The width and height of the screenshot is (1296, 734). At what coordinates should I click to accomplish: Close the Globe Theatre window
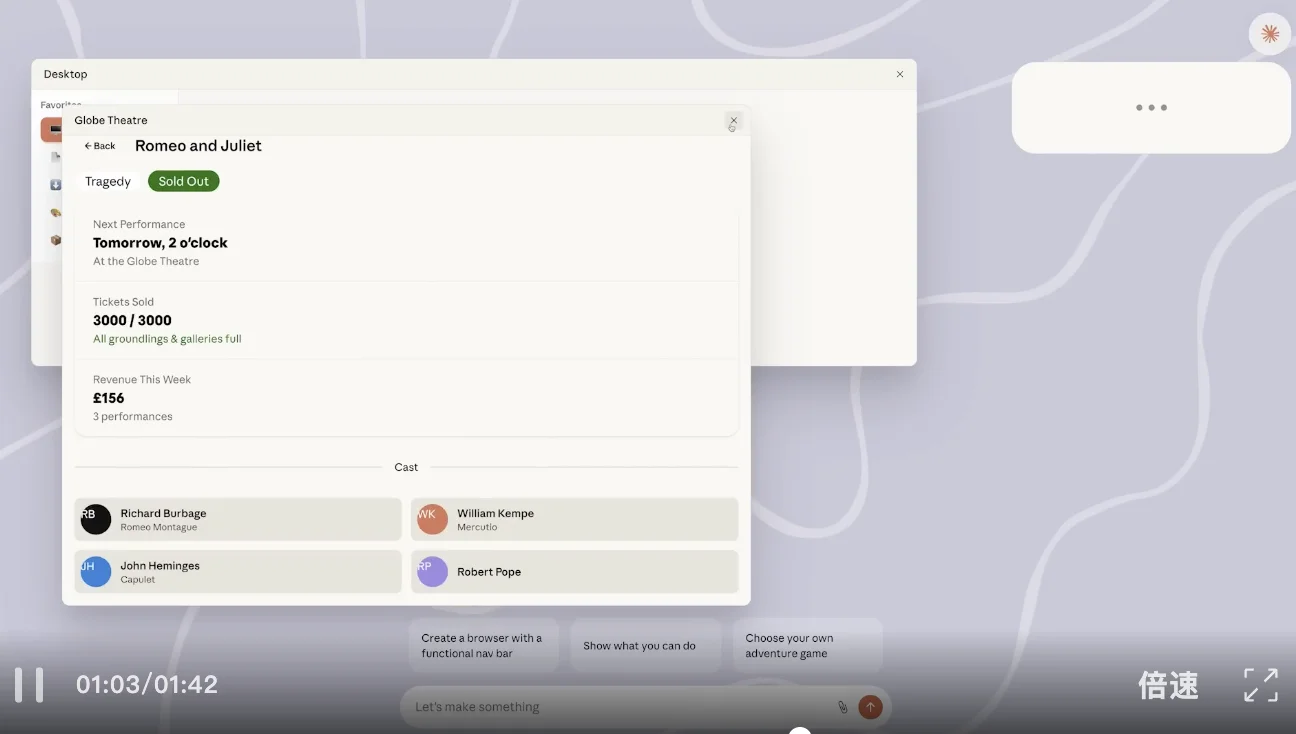pos(733,120)
